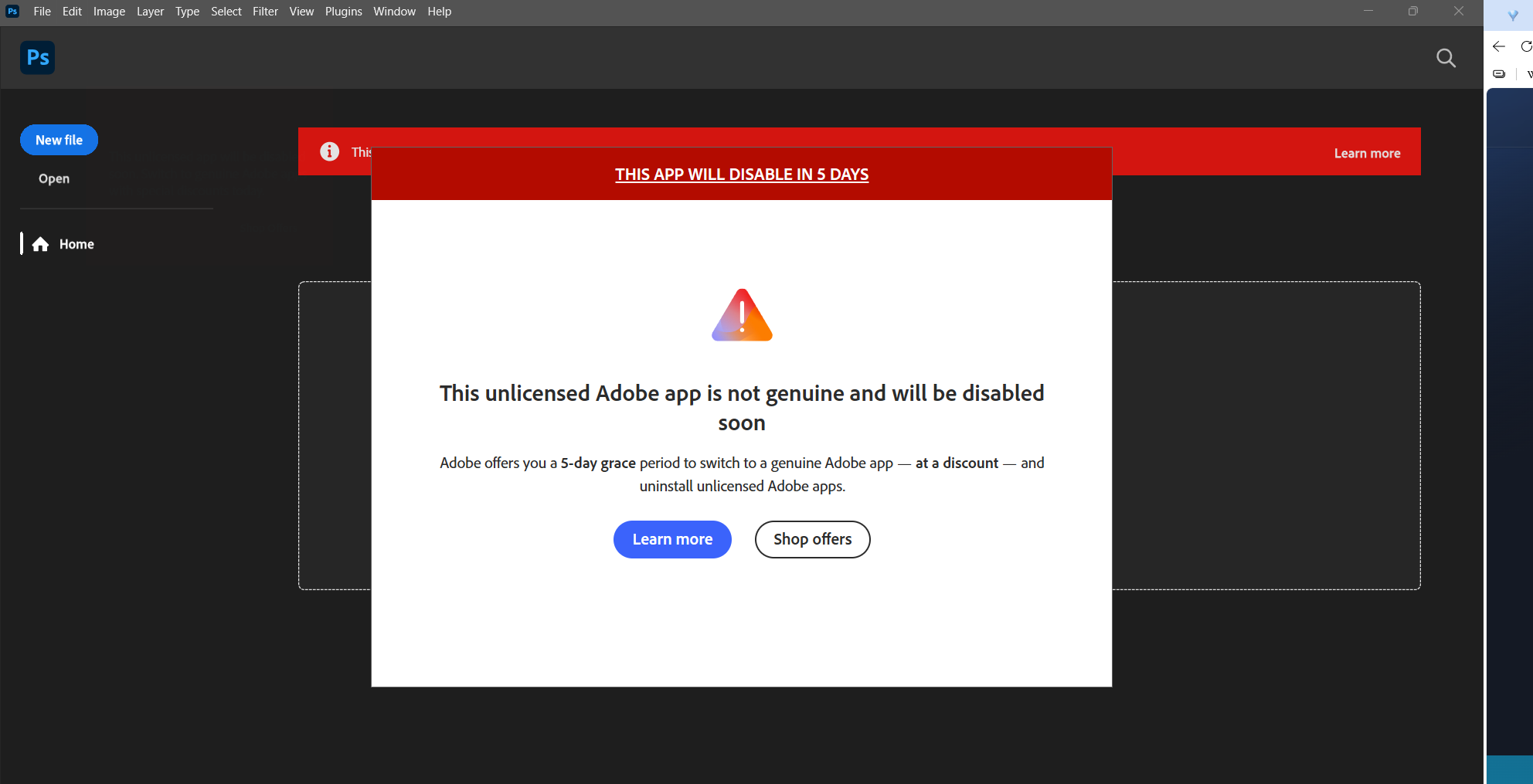The width and height of the screenshot is (1533, 784).
Task: Click the dialog heading about unlicensed Adobe app
Action: point(742,408)
